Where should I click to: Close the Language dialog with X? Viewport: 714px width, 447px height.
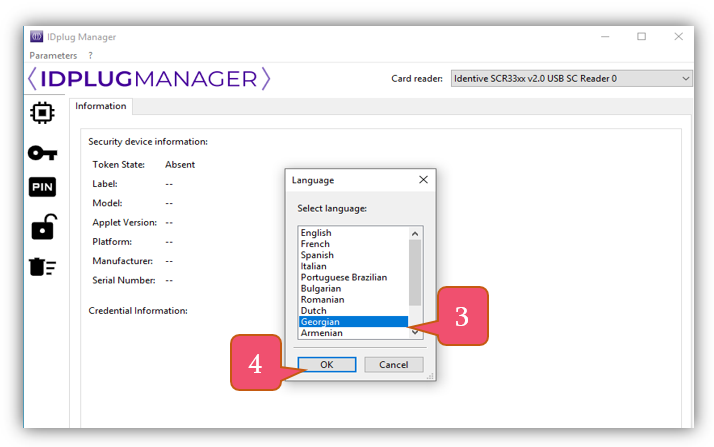point(423,180)
